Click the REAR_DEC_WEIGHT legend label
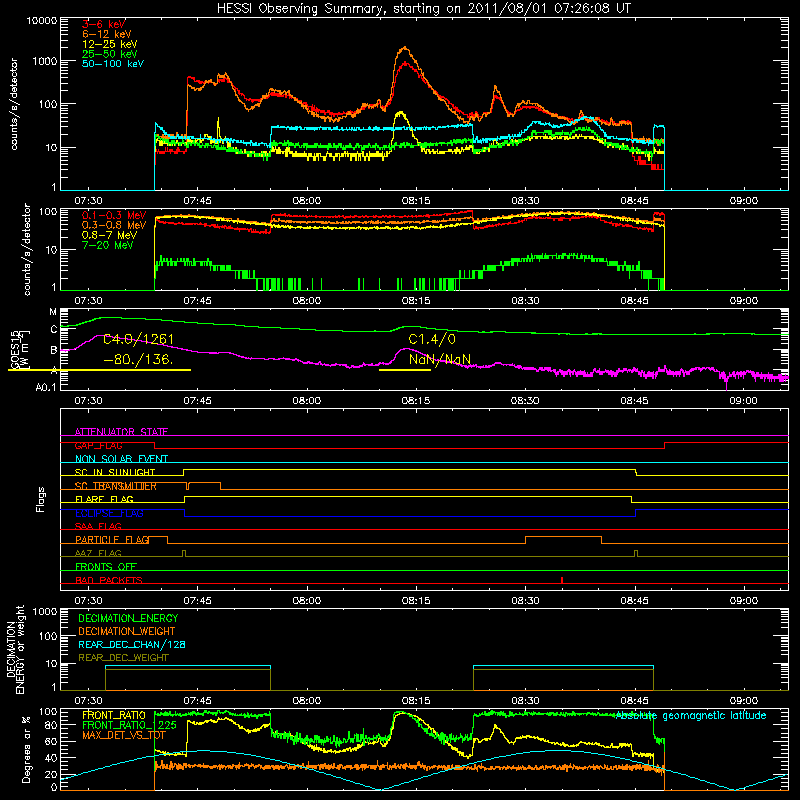This screenshot has width=800, height=800. (123, 658)
